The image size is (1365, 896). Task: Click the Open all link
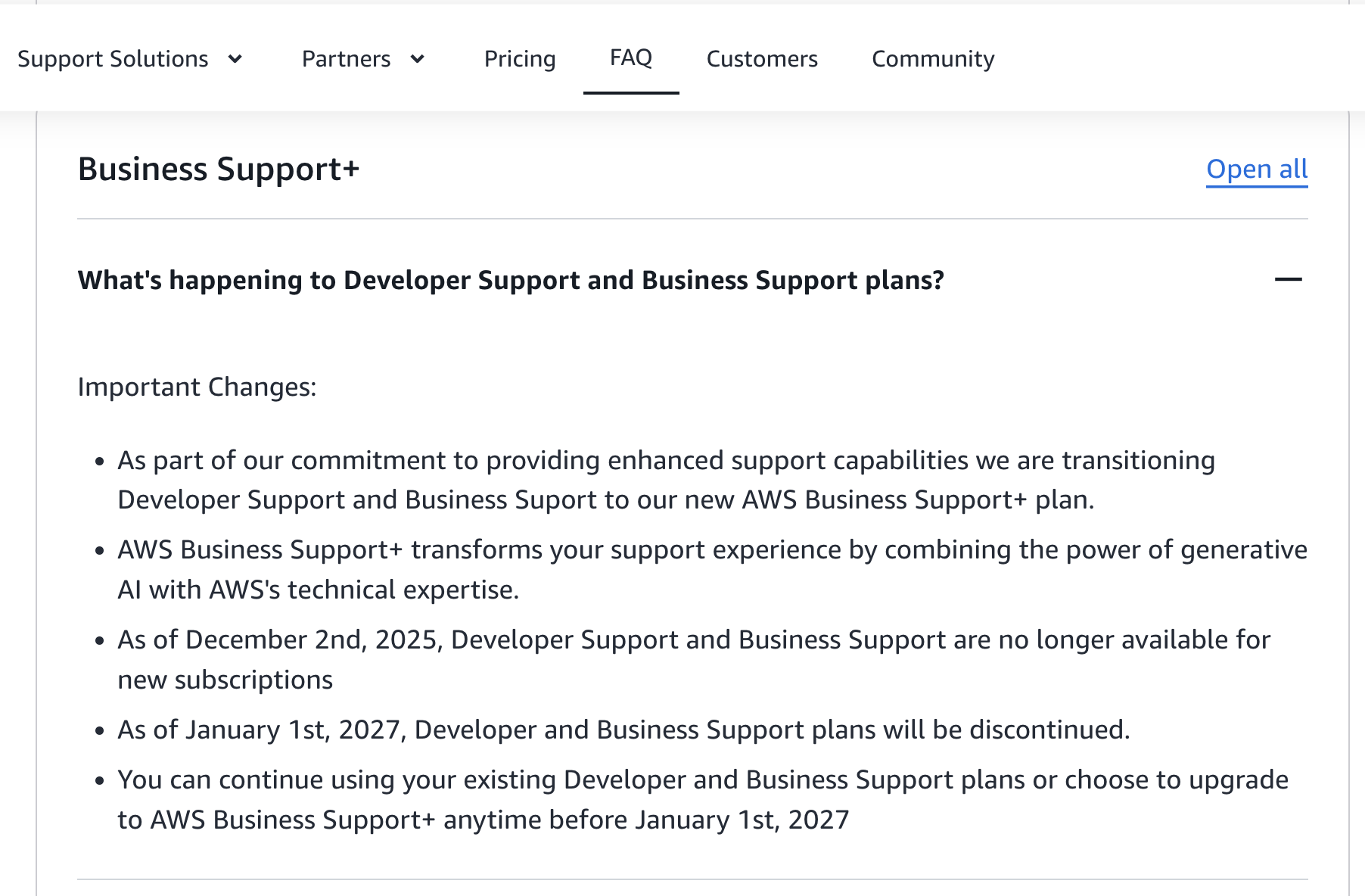pyautogui.click(x=1257, y=169)
